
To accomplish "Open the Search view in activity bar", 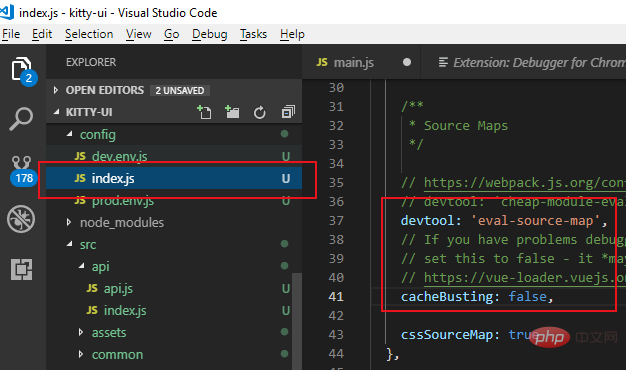I will 21,119.
